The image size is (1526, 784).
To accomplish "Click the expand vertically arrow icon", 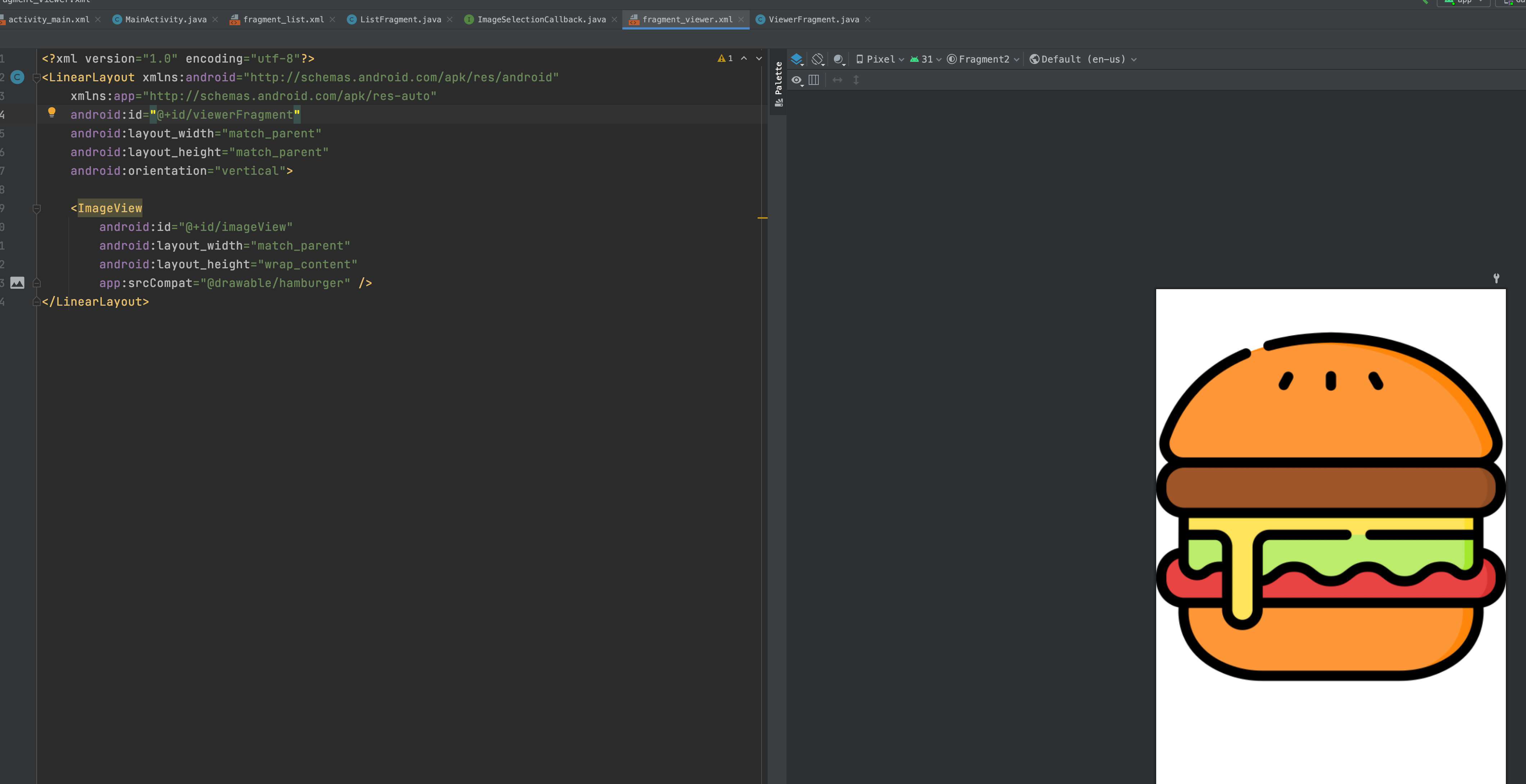I will coord(856,80).
